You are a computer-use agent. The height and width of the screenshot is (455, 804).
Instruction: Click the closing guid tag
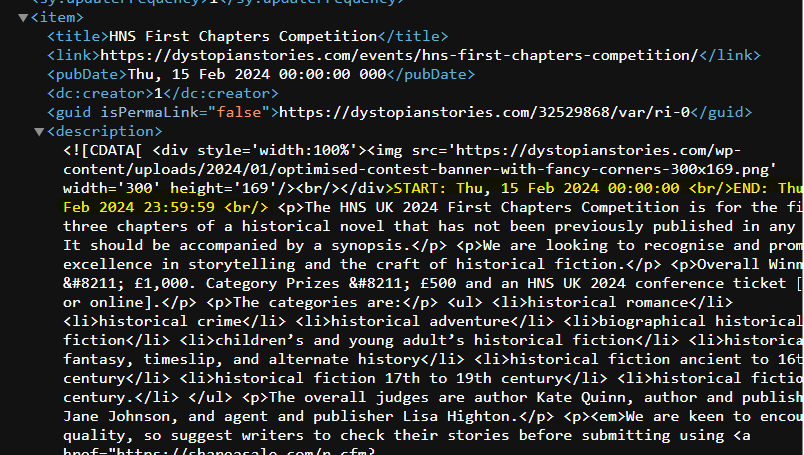point(721,112)
